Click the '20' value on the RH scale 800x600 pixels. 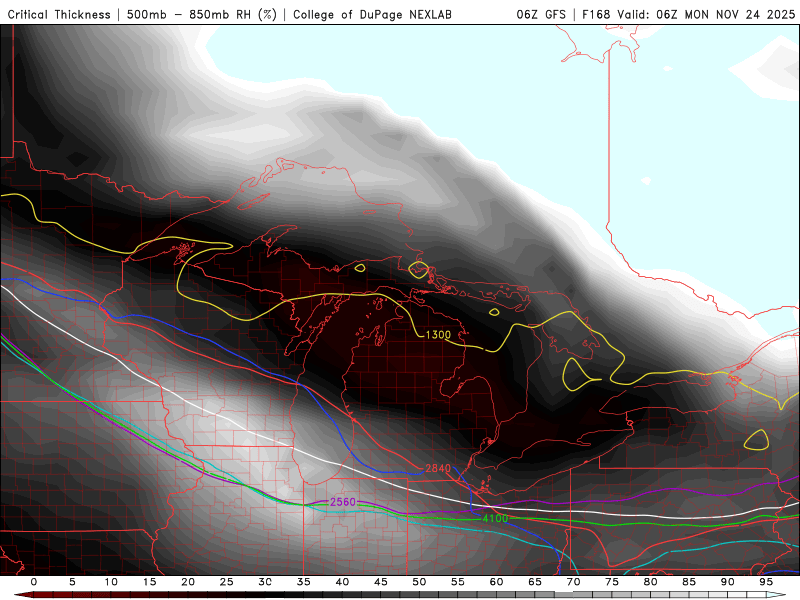(x=188, y=582)
